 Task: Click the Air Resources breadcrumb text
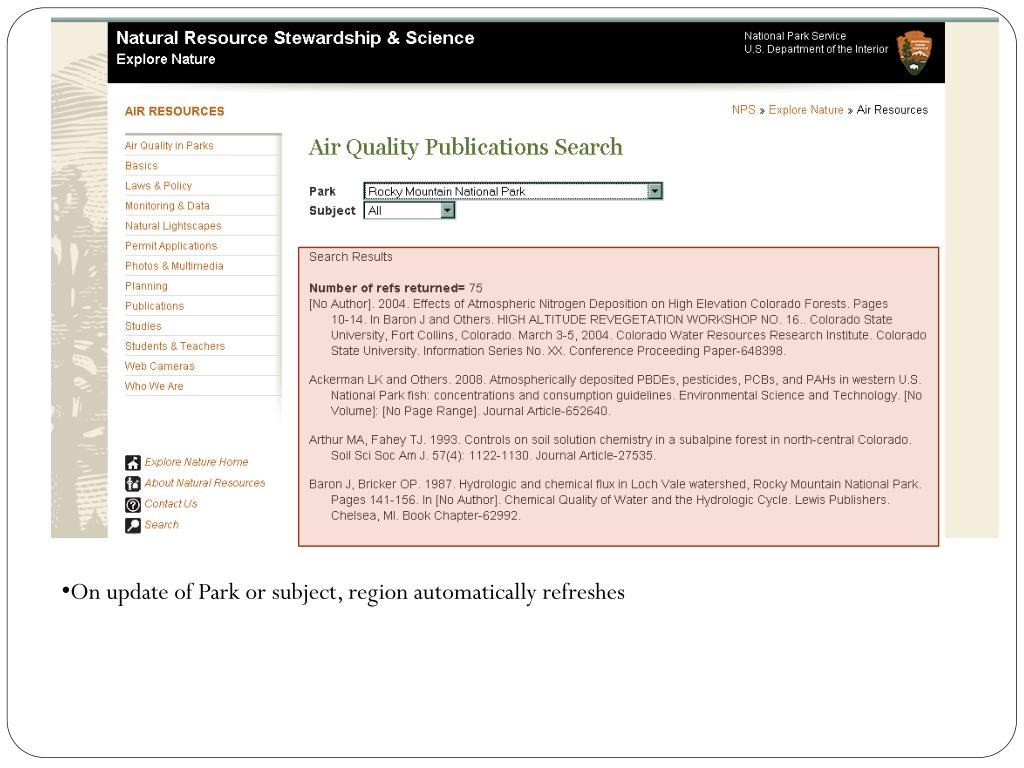[x=892, y=110]
